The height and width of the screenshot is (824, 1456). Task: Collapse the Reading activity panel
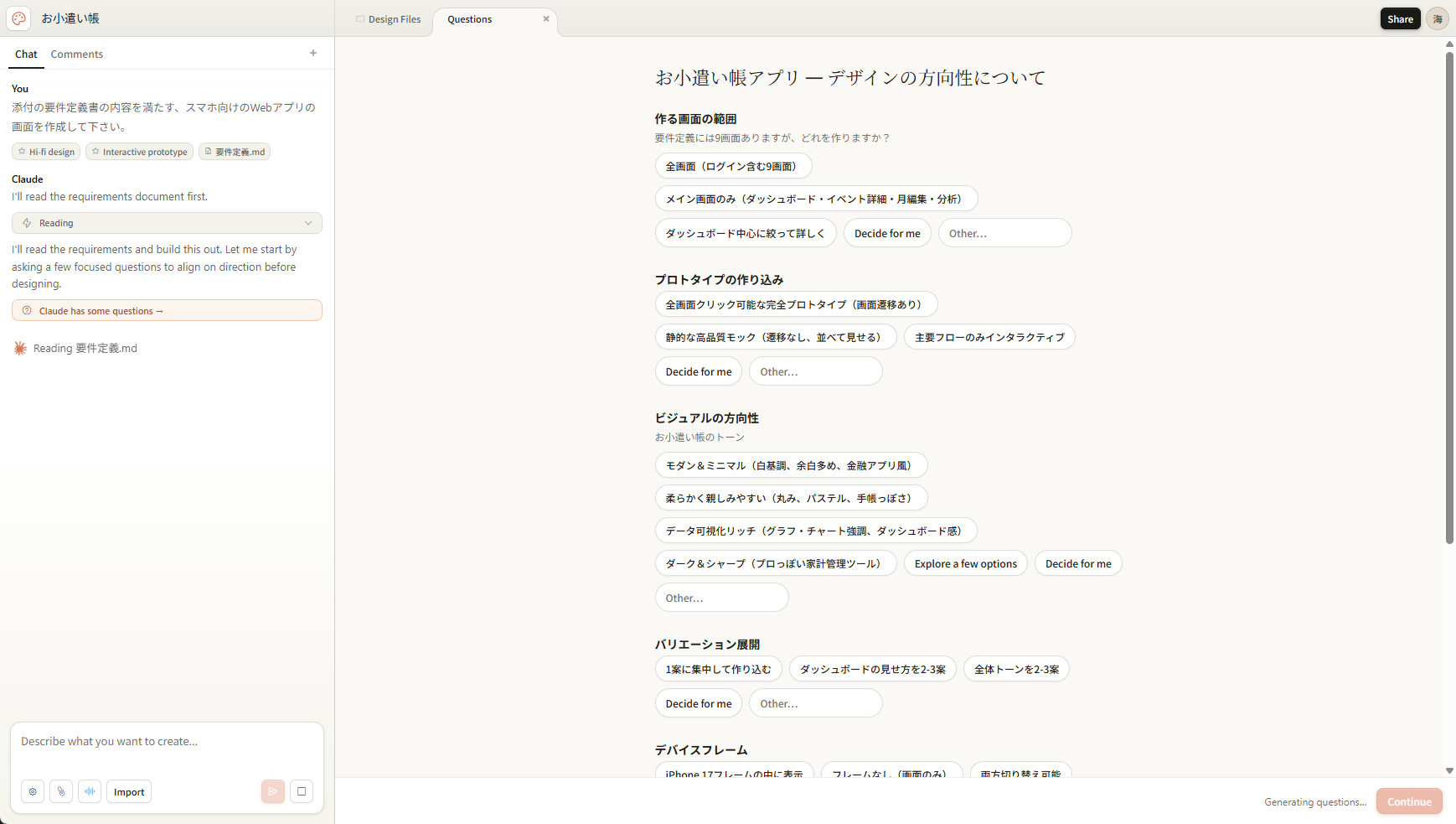(x=308, y=223)
